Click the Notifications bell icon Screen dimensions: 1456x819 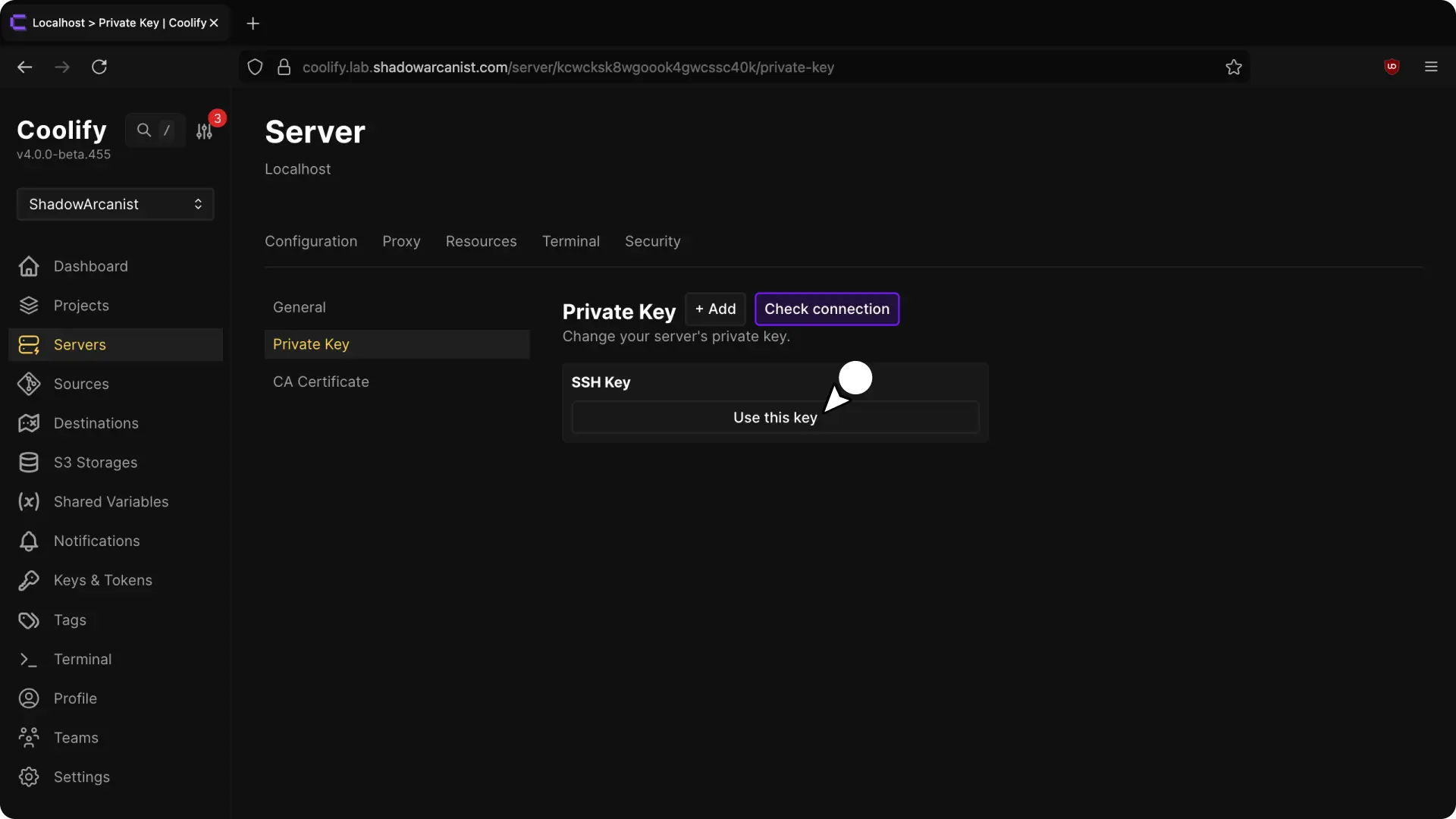click(x=29, y=541)
